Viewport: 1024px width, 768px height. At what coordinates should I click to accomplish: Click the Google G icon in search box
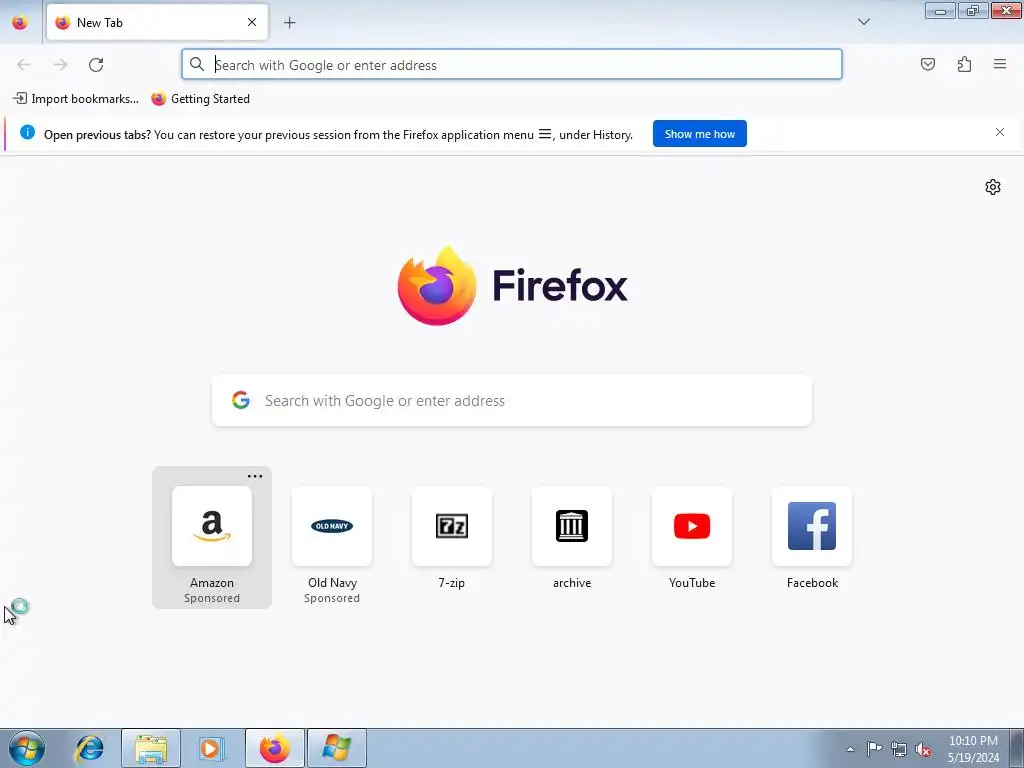(x=241, y=400)
